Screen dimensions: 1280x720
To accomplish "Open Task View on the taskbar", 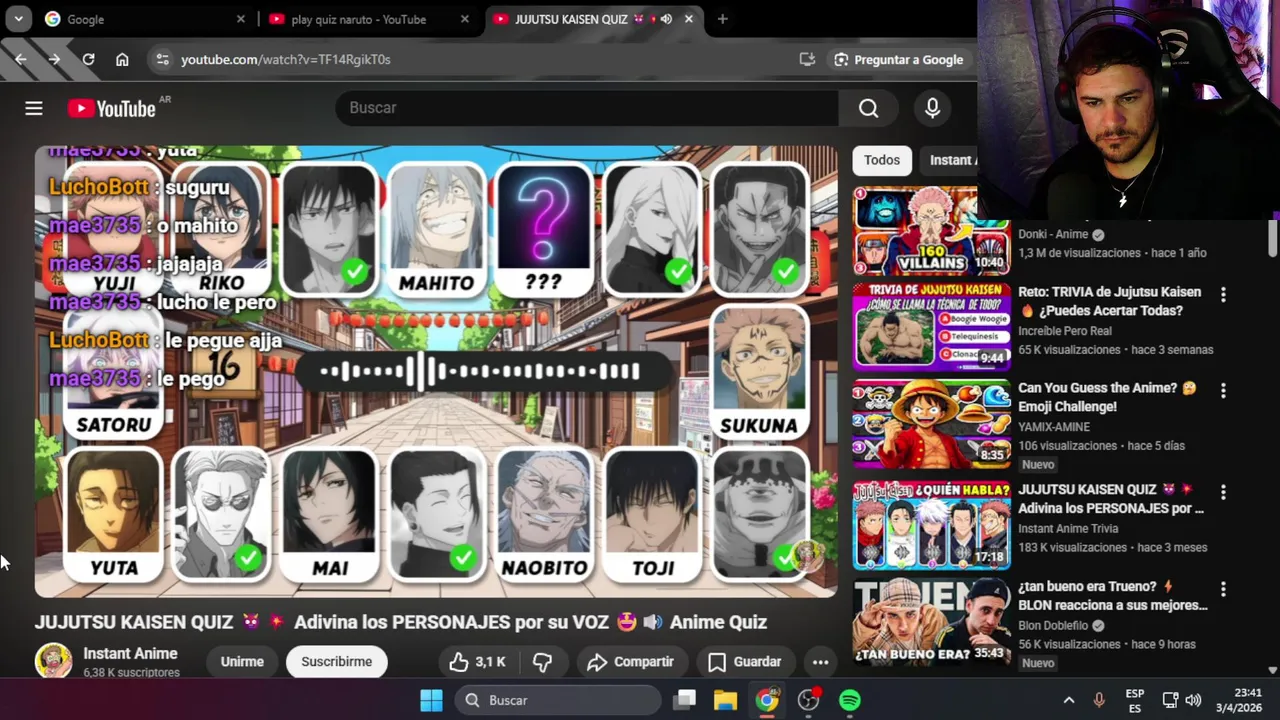I will [x=685, y=700].
